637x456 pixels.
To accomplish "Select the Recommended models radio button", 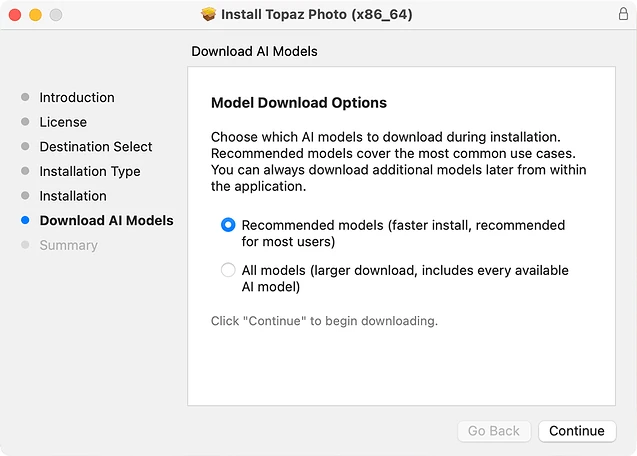I will tap(228, 225).
